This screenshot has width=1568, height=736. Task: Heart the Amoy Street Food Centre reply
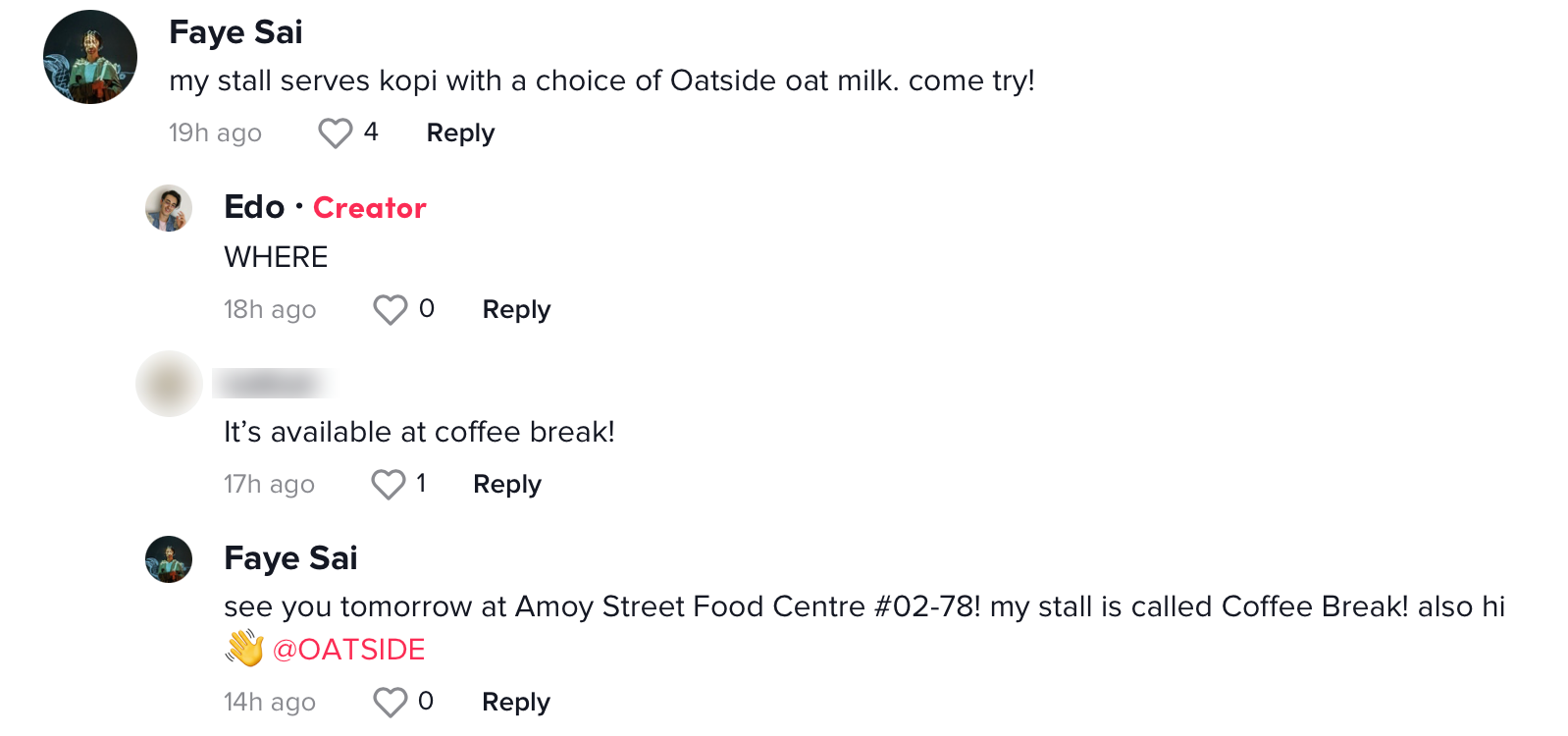click(390, 702)
